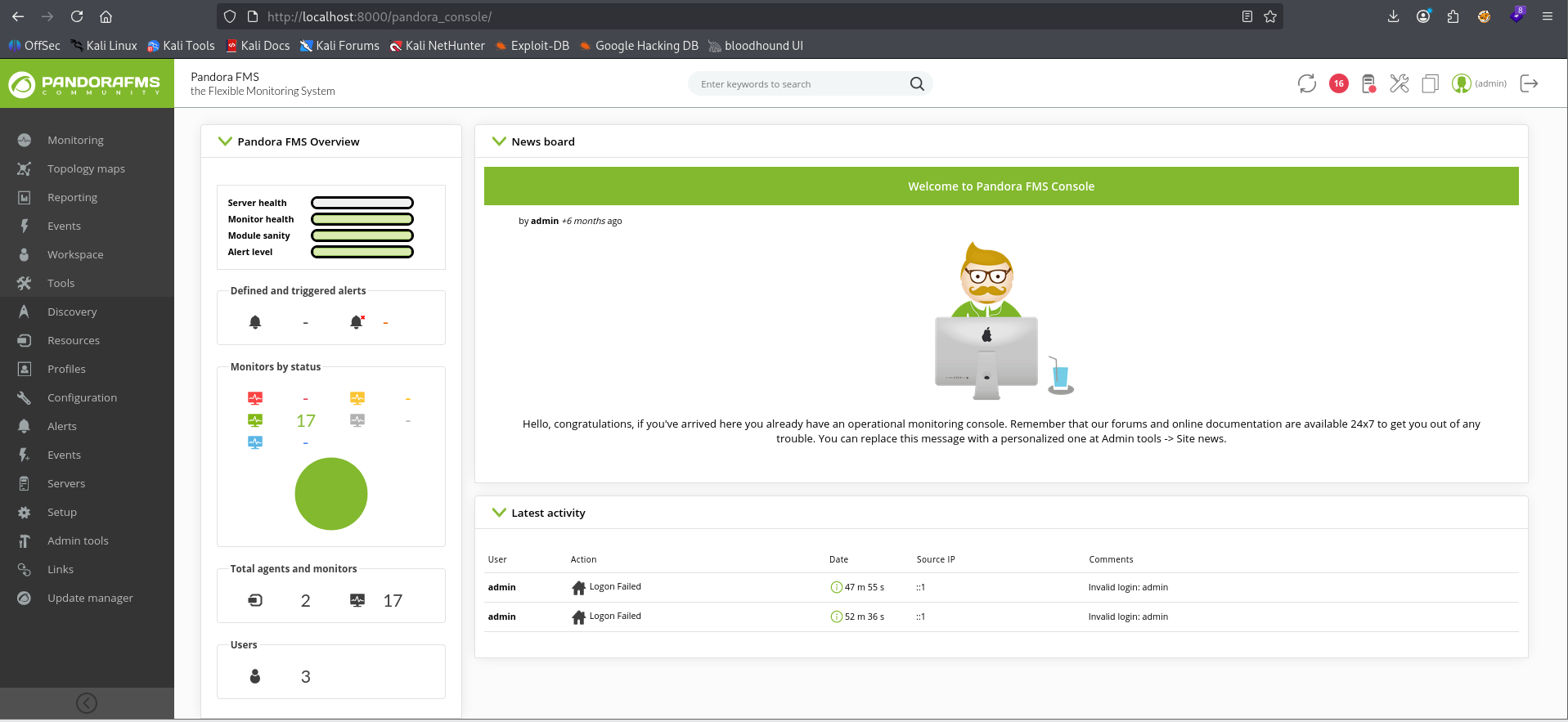
Task: Bookmark this page with the star
Action: click(1270, 16)
